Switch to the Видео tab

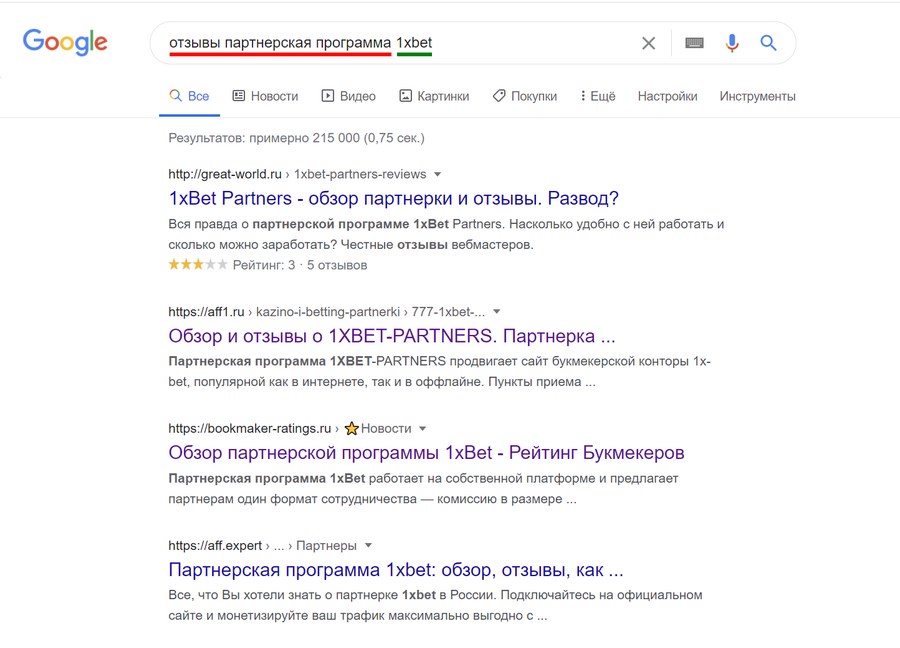point(348,96)
